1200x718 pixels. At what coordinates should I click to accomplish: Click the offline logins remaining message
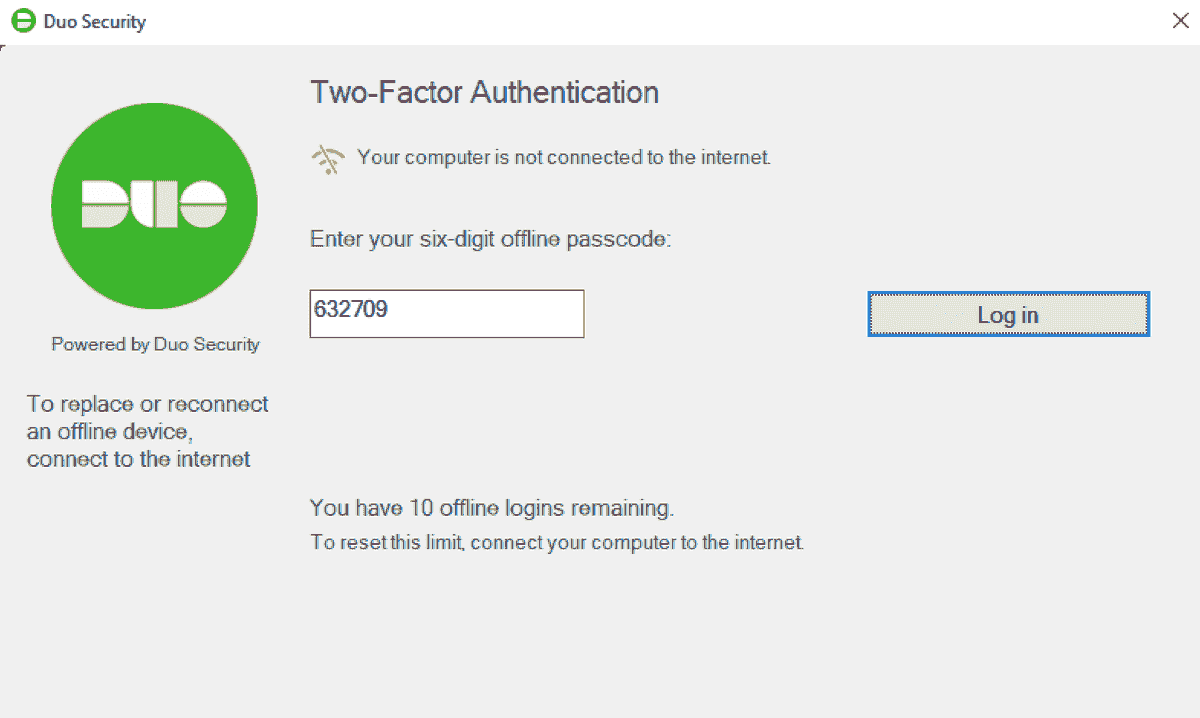[x=490, y=508]
